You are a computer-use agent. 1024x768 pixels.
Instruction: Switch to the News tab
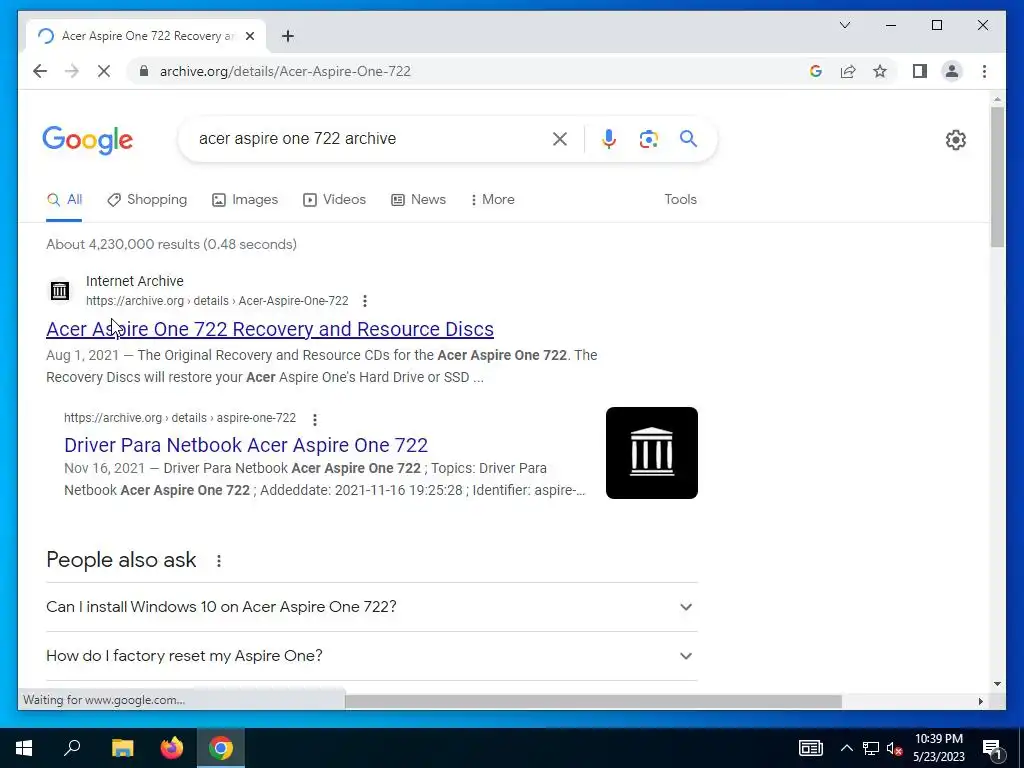coord(418,200)
